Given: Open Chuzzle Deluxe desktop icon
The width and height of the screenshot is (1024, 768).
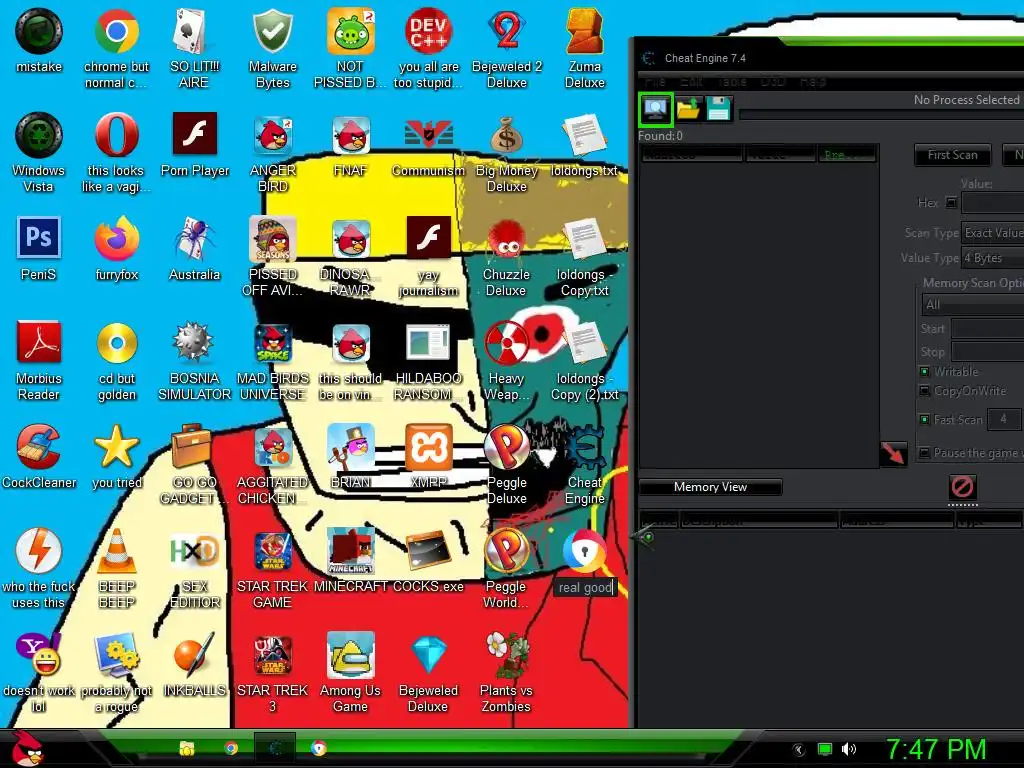Looking at the screenshot, I should click(x=507, y=240).
